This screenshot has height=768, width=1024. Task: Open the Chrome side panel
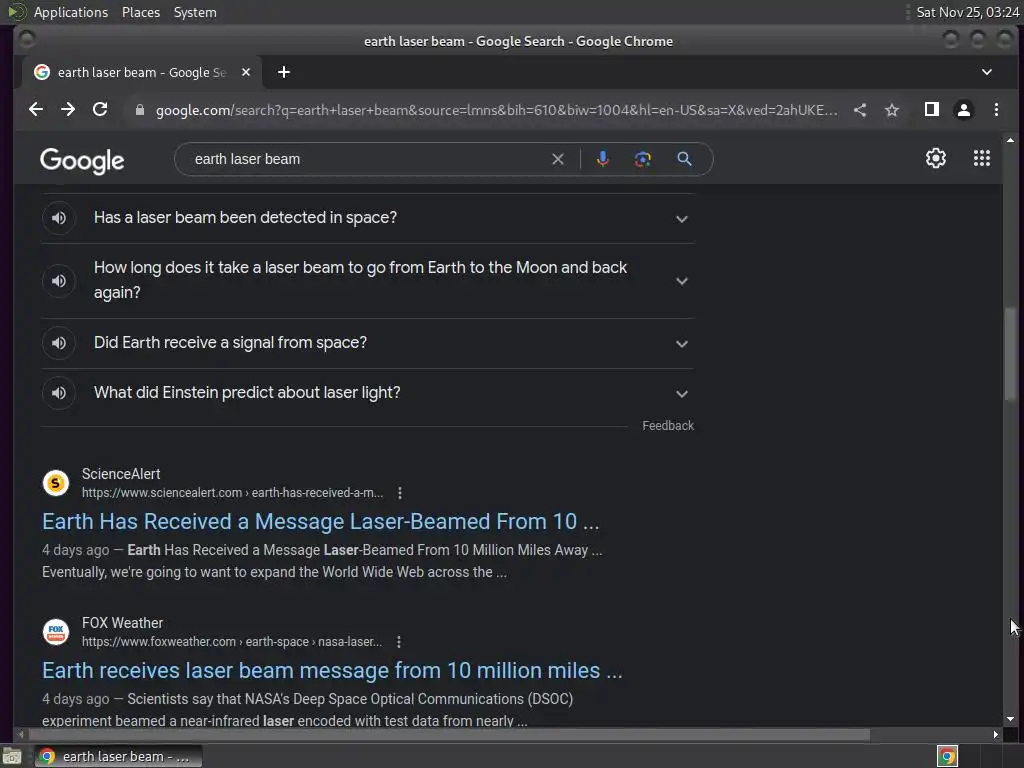[x=932, y=110]
